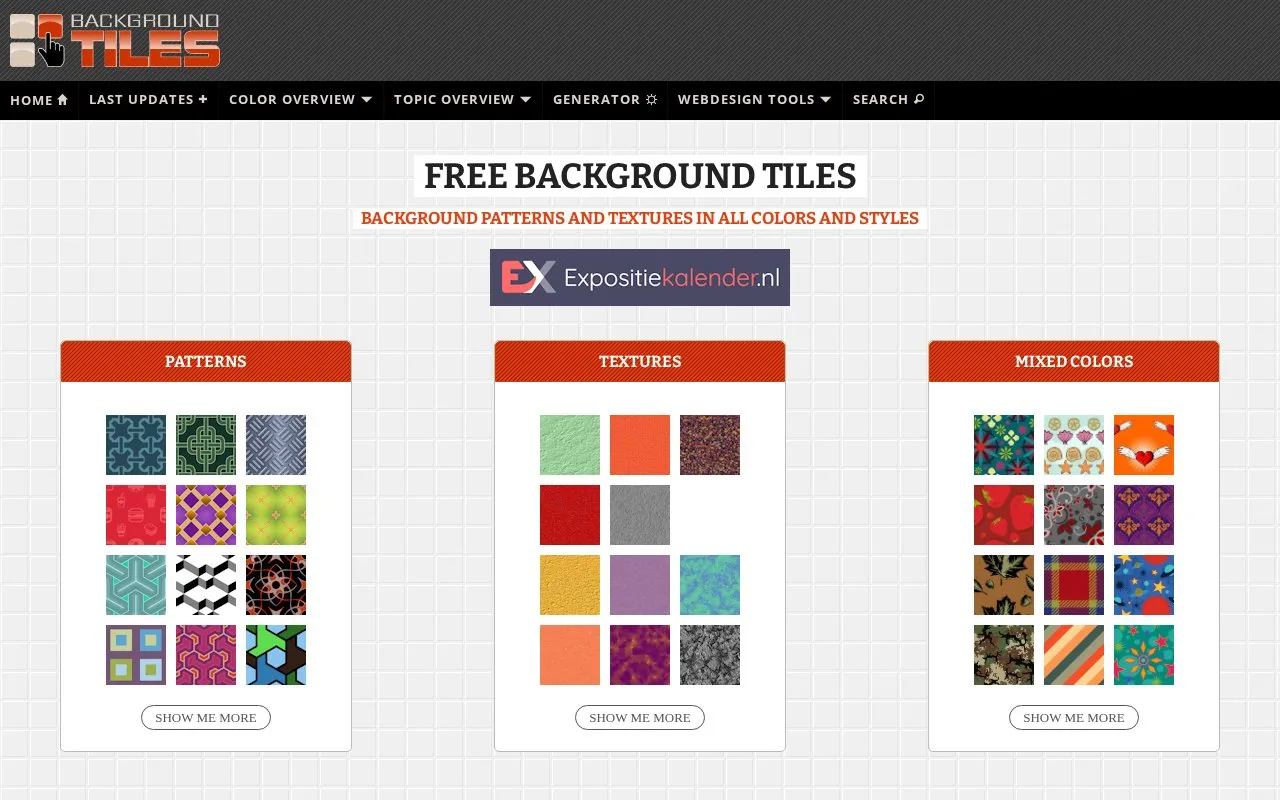Open the Generator page

click(x=605, y=100)
